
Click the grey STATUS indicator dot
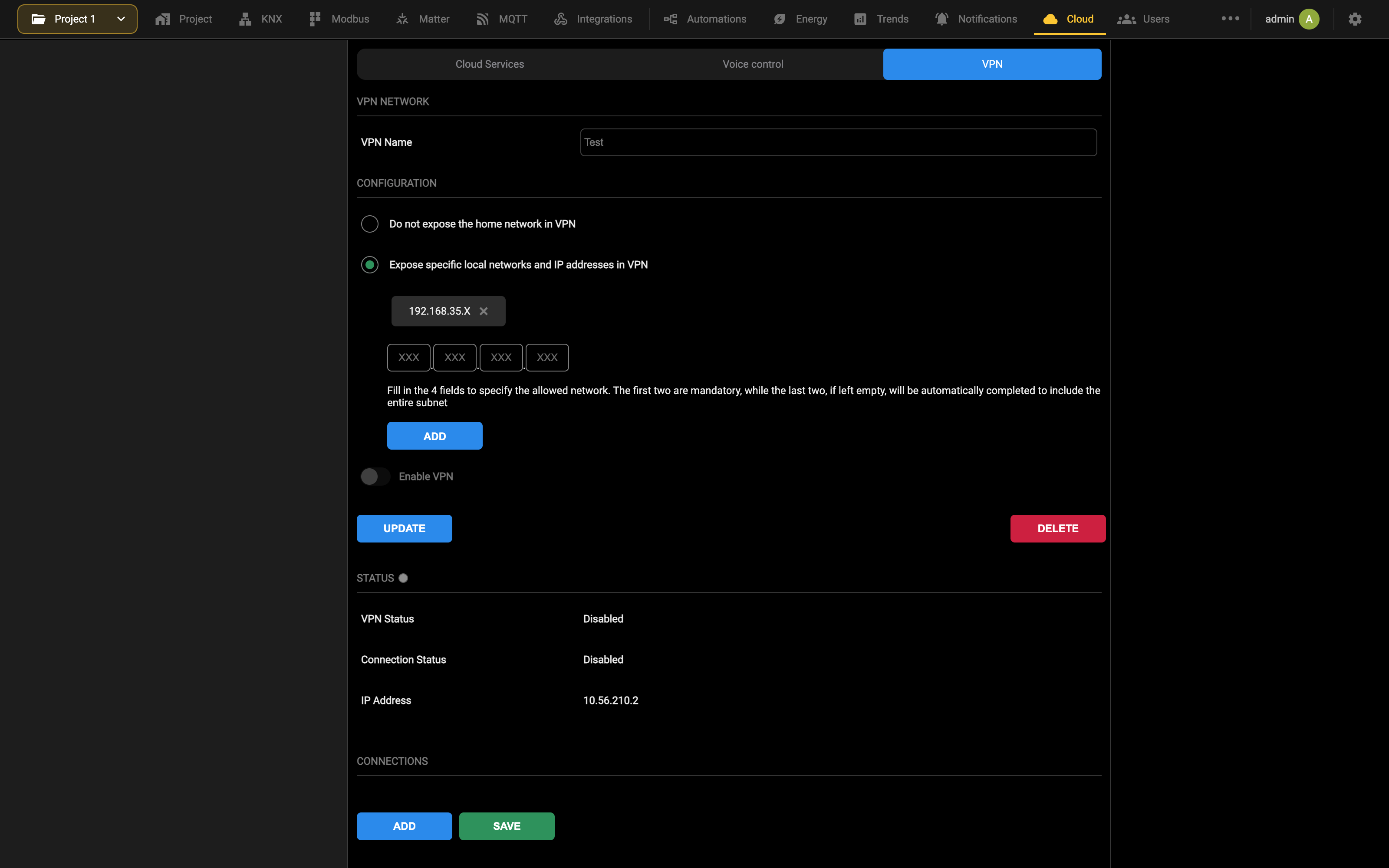click(x=404, y=578)
